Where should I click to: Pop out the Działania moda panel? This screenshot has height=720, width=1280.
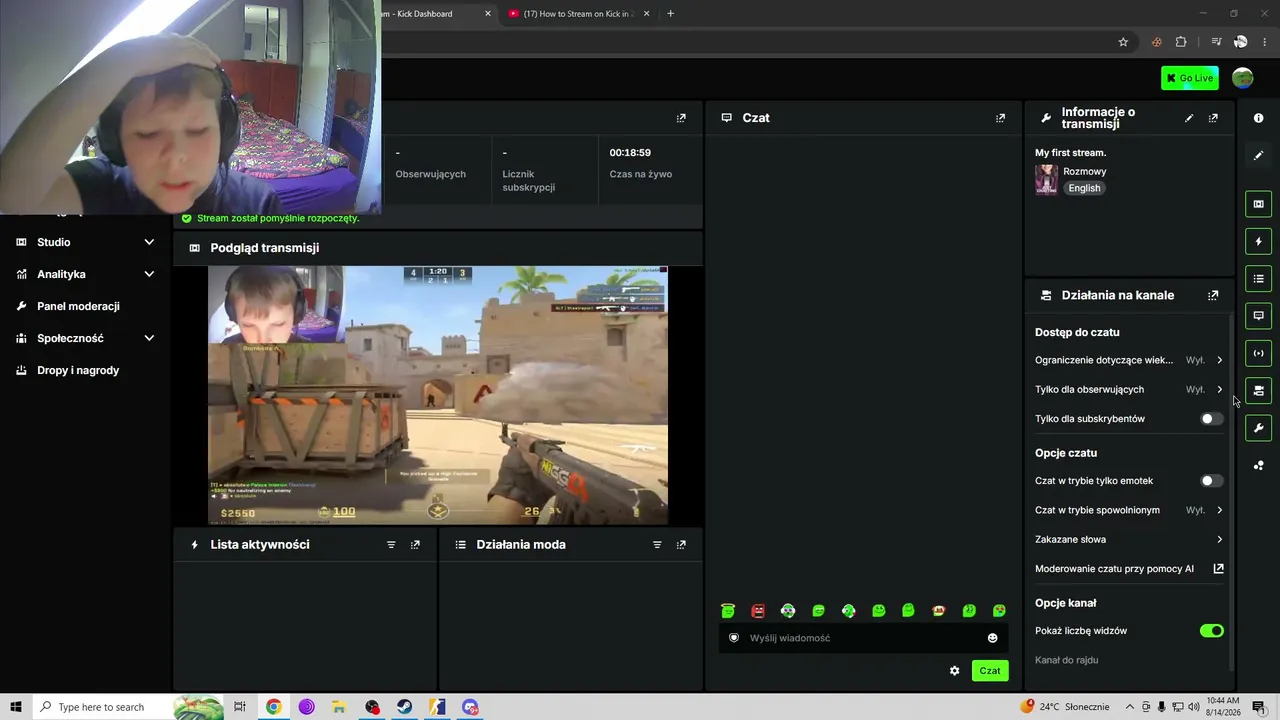pos(681,545)
